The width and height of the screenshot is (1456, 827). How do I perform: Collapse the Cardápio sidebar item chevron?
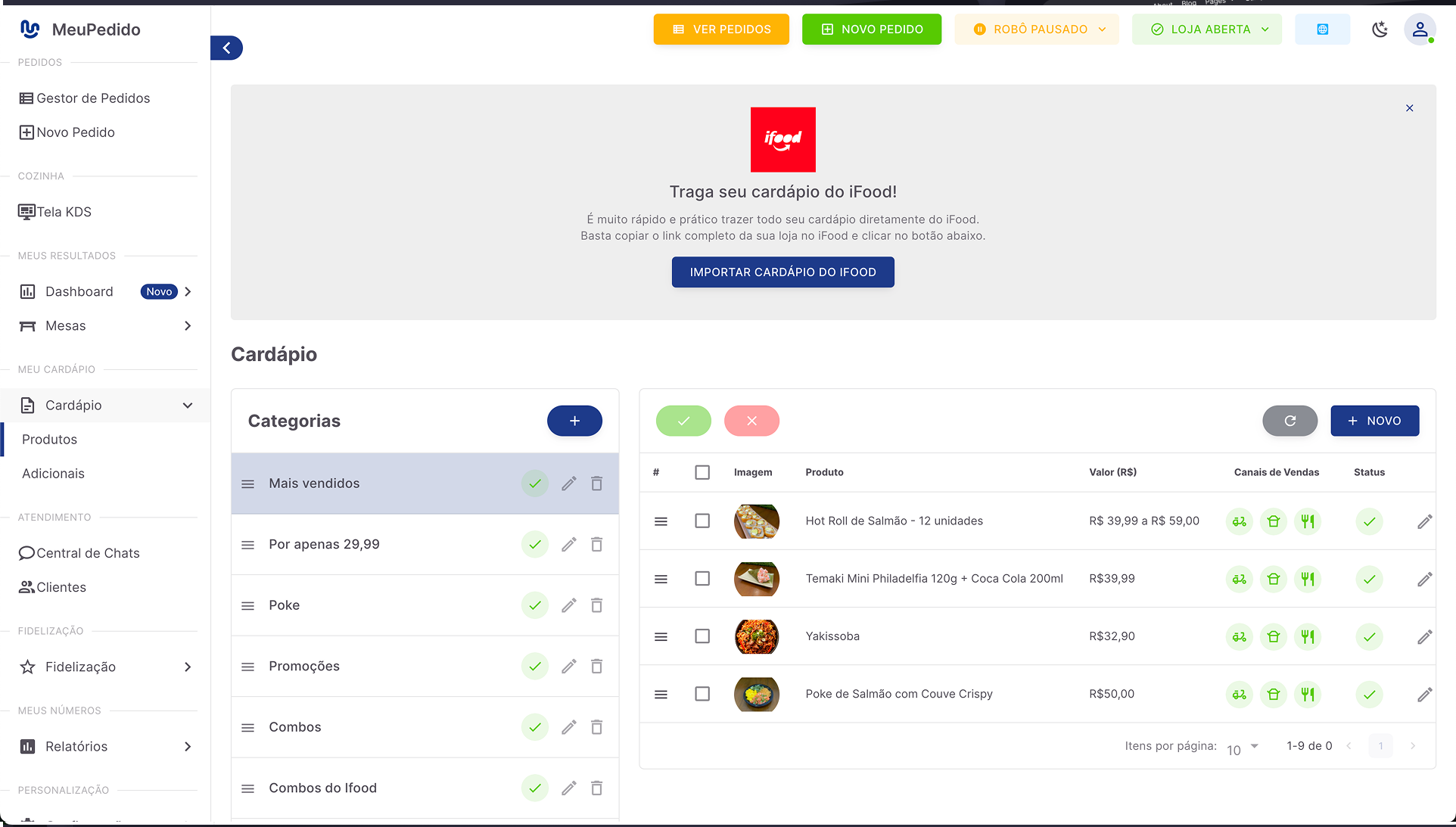click(187, 405)
